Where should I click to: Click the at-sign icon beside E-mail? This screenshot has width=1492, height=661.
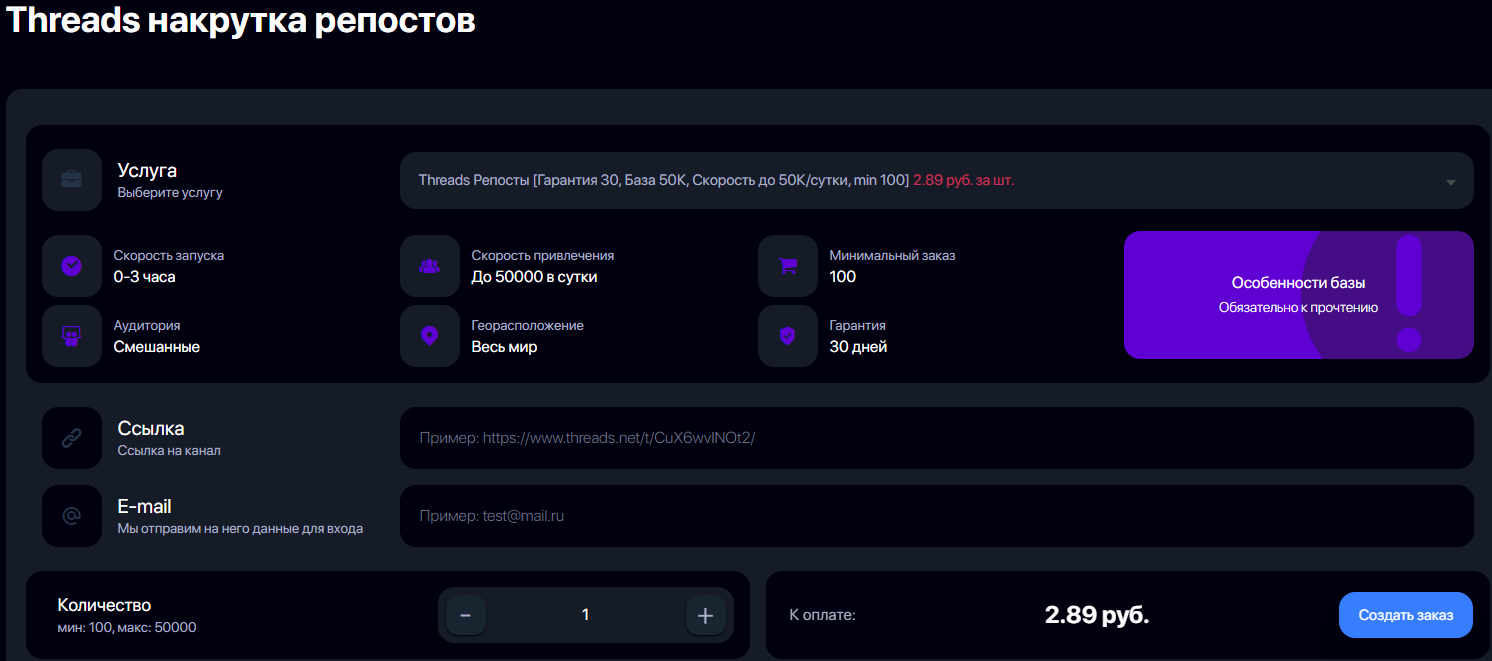pos(72,516)
